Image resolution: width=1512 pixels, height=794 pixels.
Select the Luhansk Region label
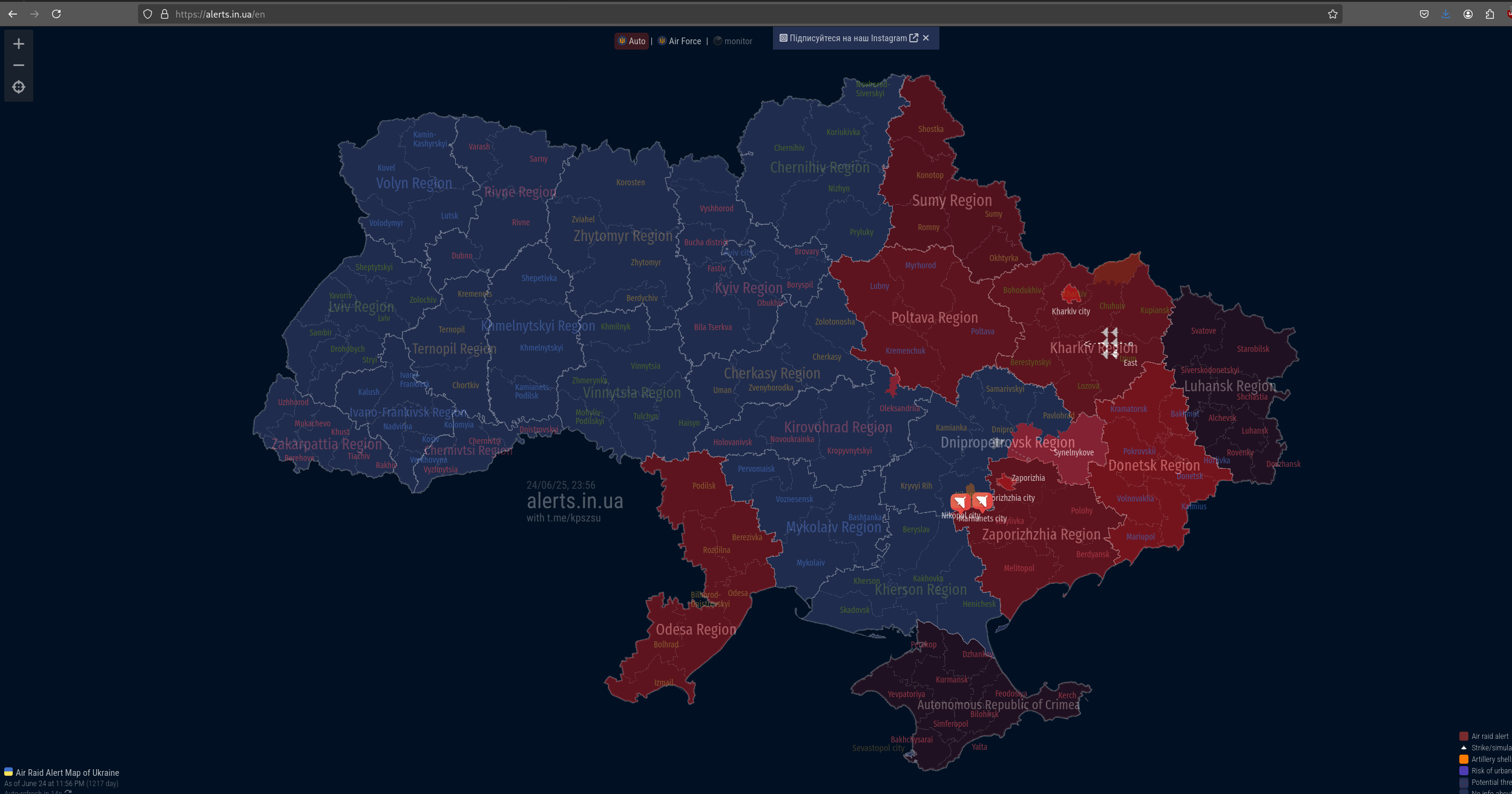[1229, 386]
